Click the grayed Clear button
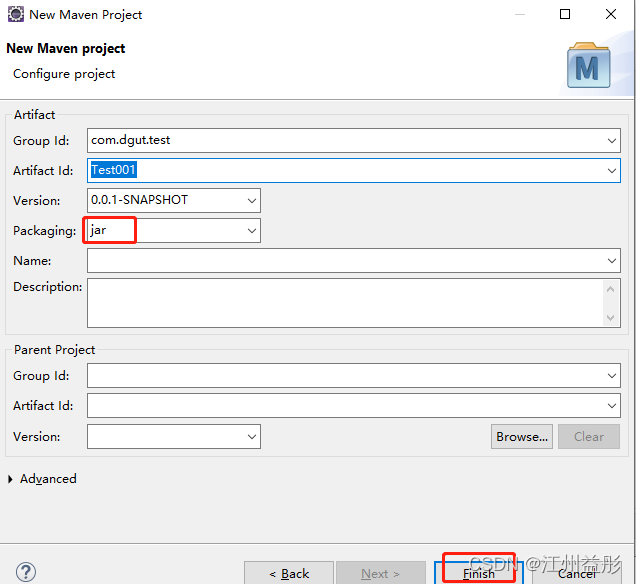636x584 pixels. coord(589,437)
